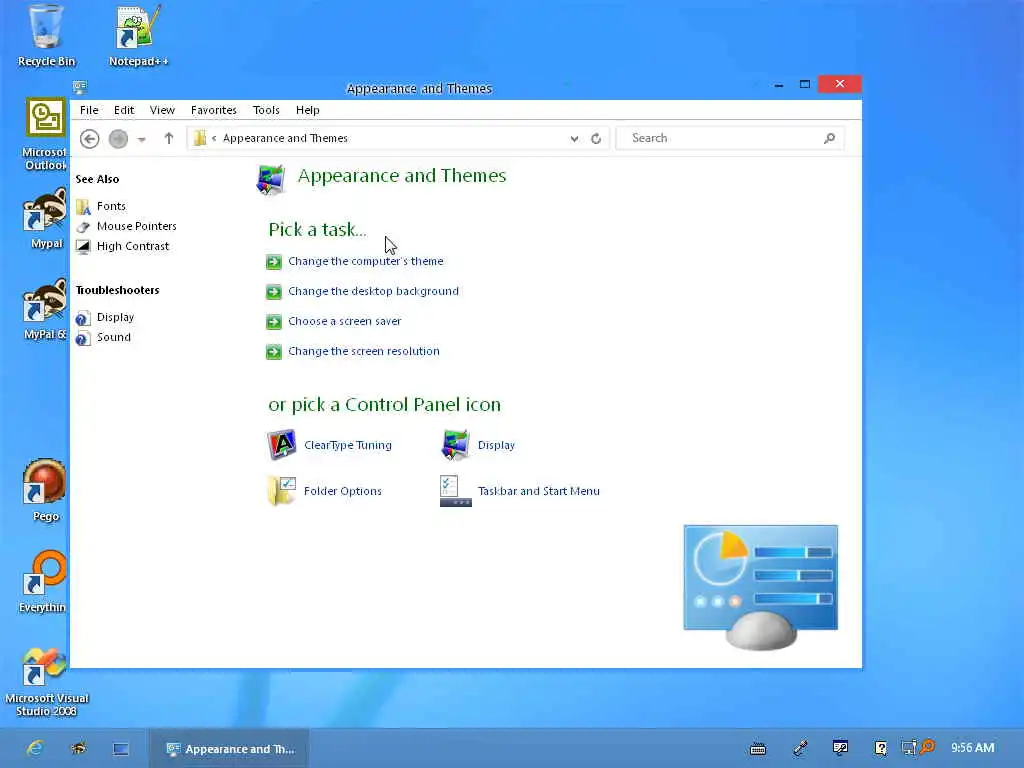Open the High Contrast link

(133, 246)
